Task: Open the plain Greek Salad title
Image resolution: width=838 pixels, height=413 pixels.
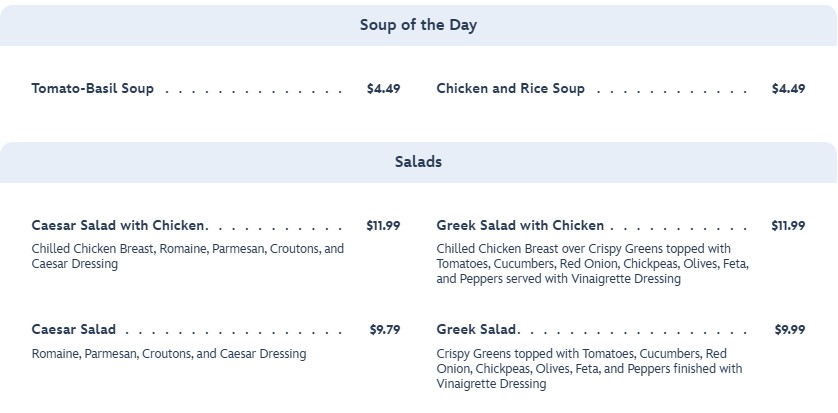Action: [x=476, y=330]
